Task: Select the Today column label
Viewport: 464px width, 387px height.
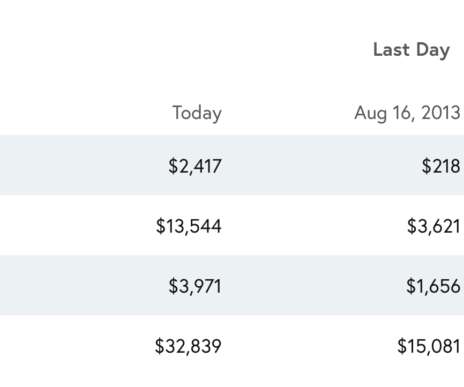Action: click(x=197, y=113)
